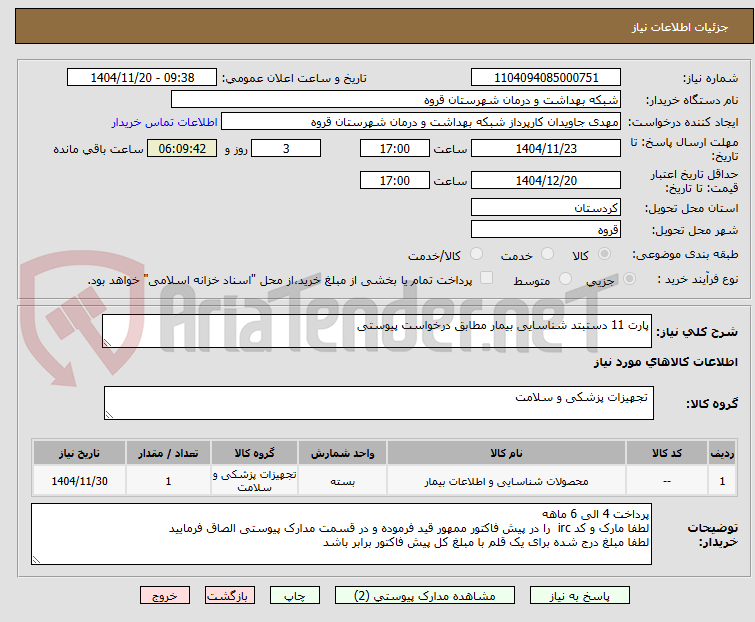Click the ایجاد کننده درخواست field
The width and height of the screenshot is (755, 622).
[x=421, y=122]
